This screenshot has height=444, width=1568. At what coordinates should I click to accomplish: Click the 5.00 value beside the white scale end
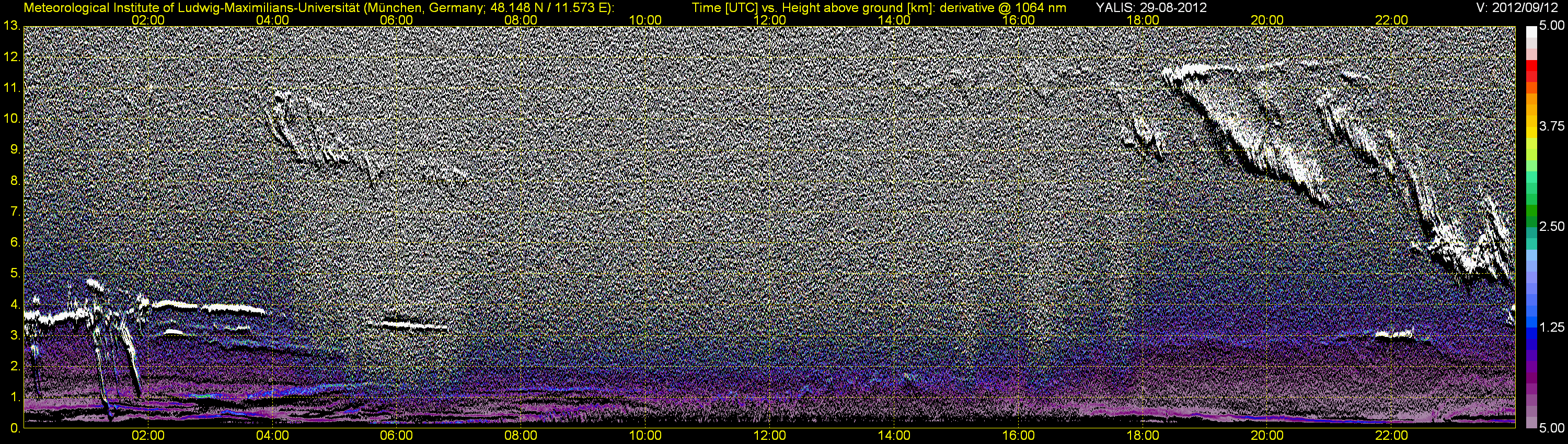click(1552, 26)
